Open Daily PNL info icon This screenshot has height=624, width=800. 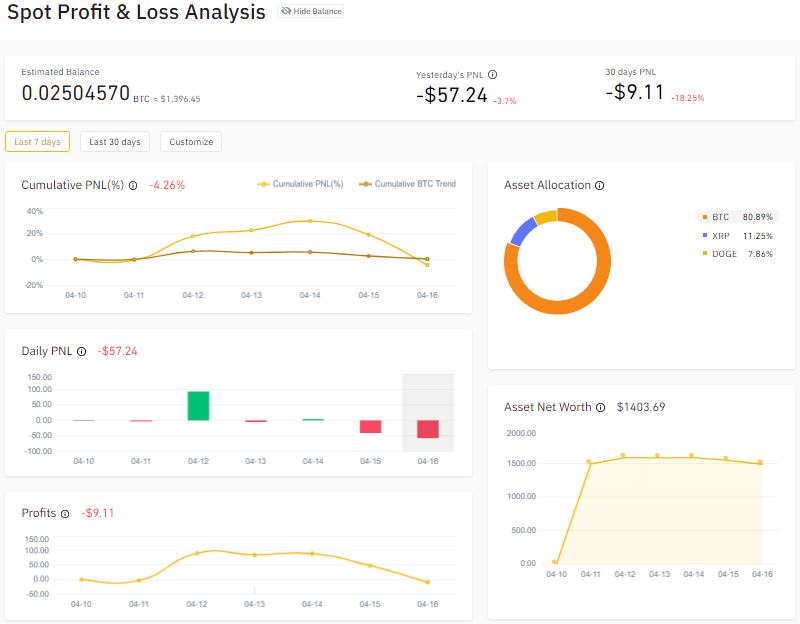[82, 352]
